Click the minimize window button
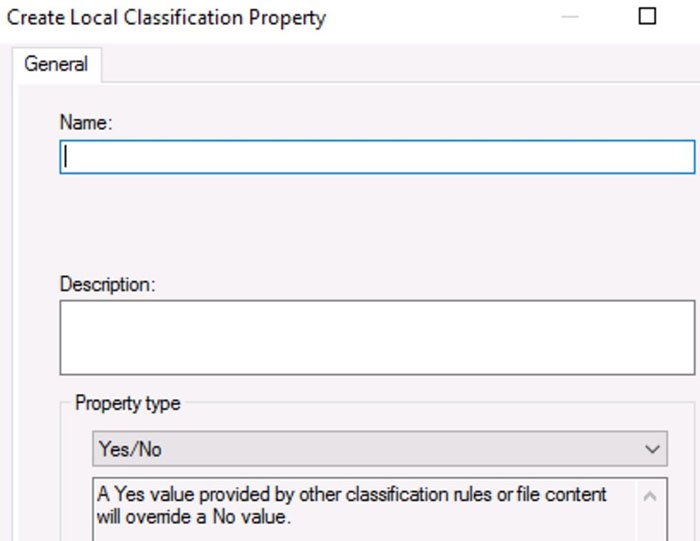Screen dimensions: 700x541 click(570, 17)
